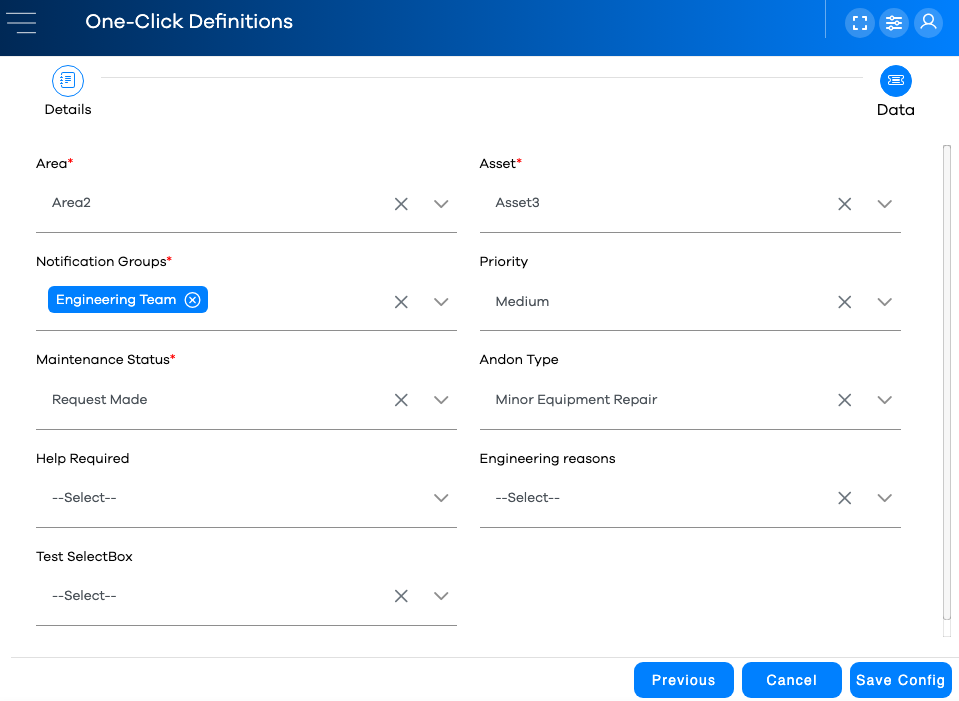The height and width of the screenshot is (701, 959).
Task: Click the Engineering reasons select placeholder
Action: pos(527,498)
